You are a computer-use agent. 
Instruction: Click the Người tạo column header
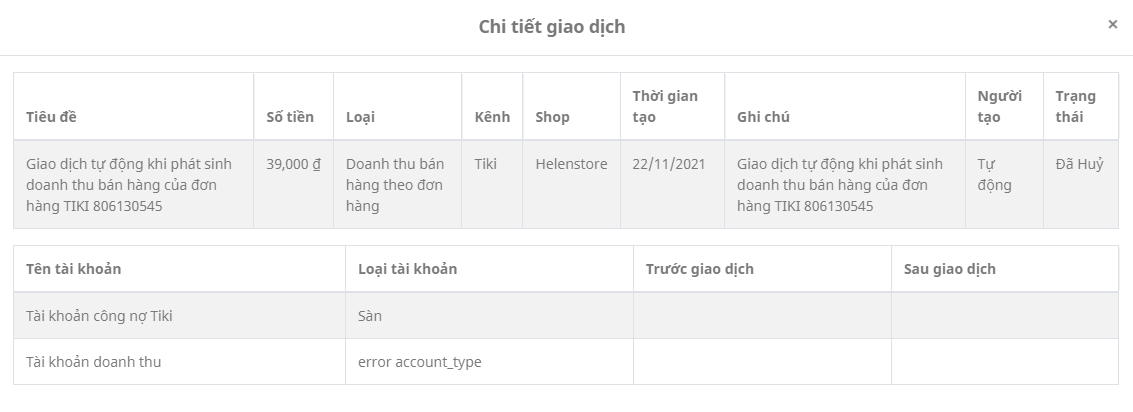pos(999,106)
